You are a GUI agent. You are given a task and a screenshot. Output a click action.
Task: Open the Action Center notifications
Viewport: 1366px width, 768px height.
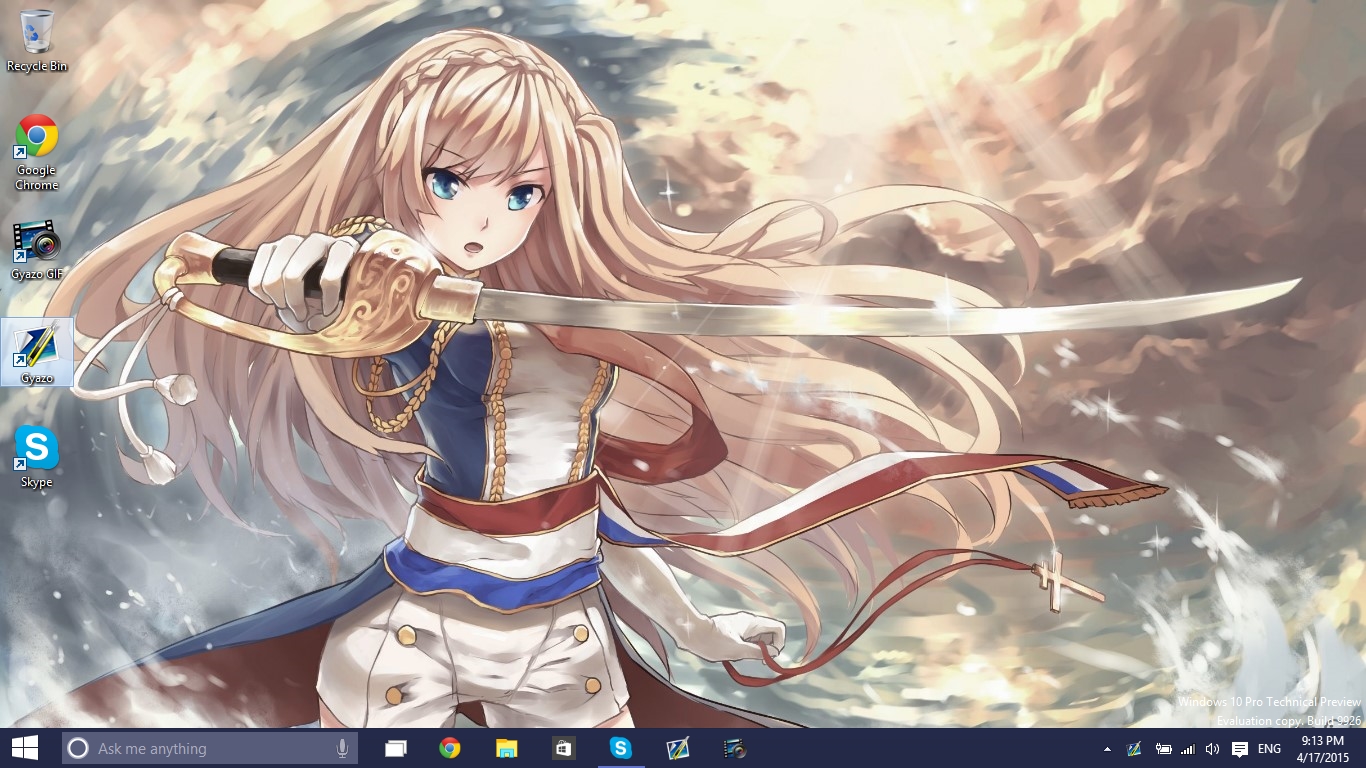coord(1240,749)
